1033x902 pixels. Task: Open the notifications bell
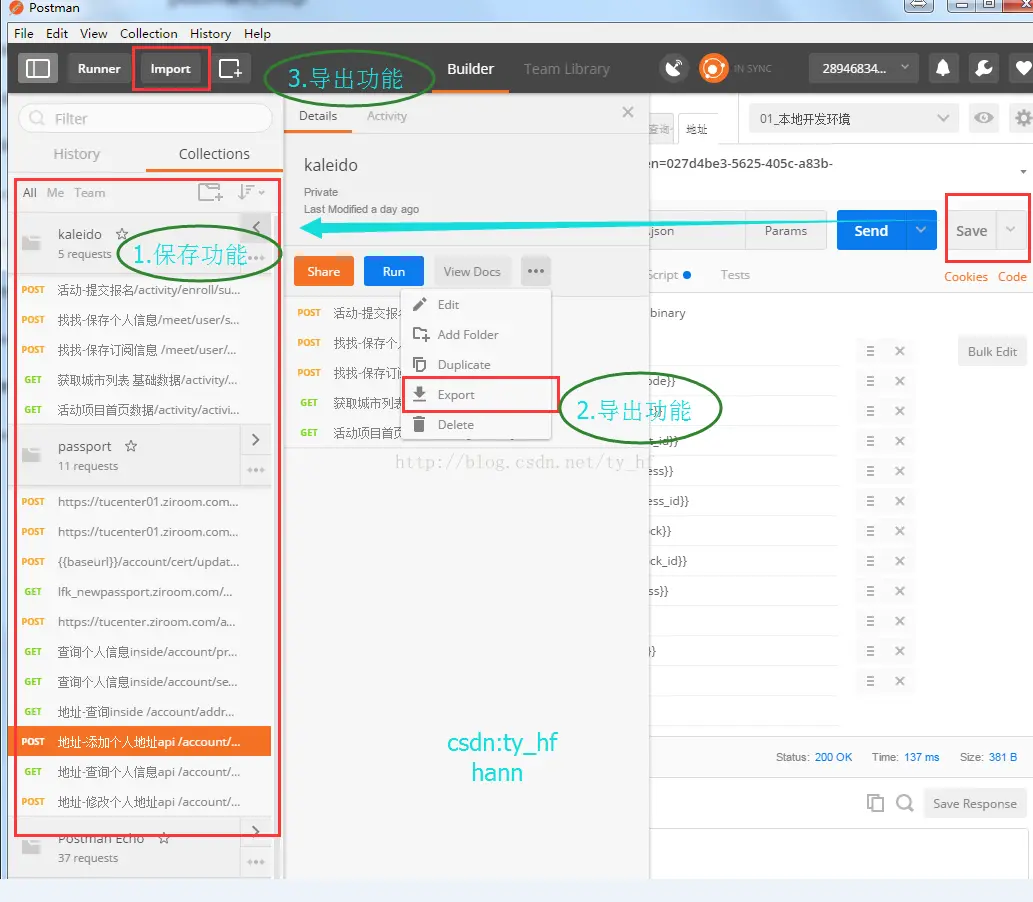pyautogui.click(x=943, y=68)
